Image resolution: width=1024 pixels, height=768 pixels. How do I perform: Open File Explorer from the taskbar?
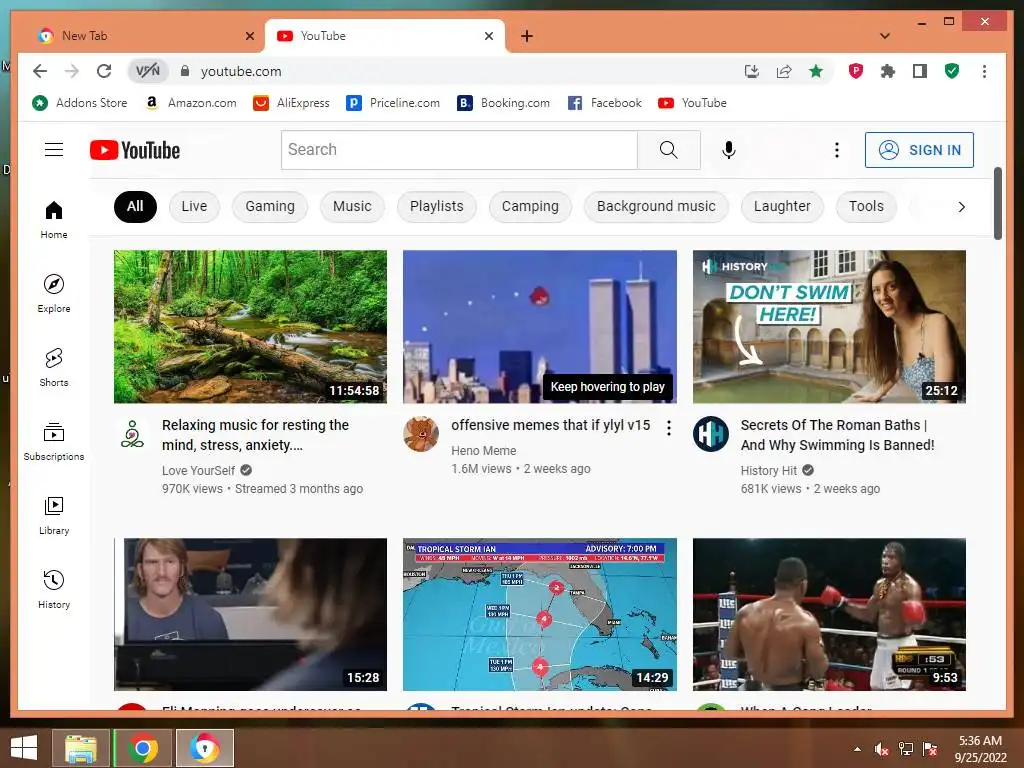click(81, 748)
